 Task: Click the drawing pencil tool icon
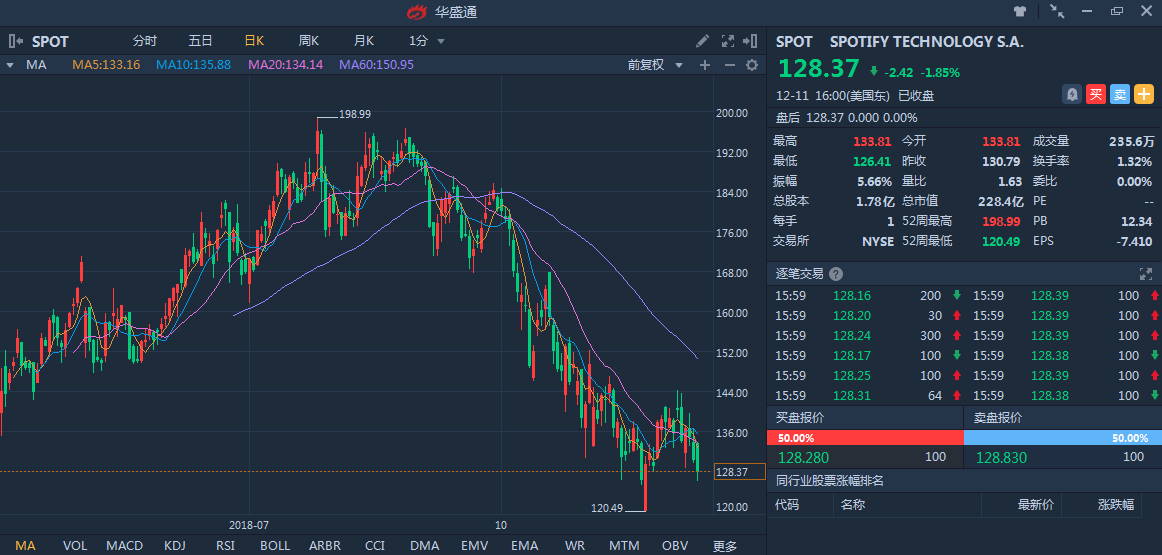pos(703,41)
